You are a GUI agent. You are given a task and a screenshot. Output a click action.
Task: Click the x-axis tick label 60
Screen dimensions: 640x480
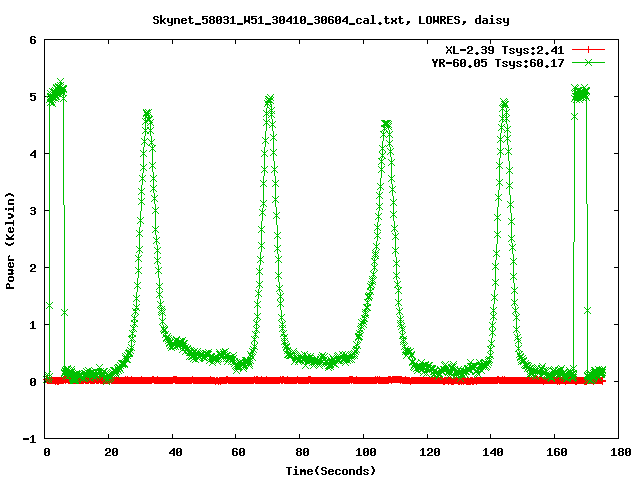238,452
